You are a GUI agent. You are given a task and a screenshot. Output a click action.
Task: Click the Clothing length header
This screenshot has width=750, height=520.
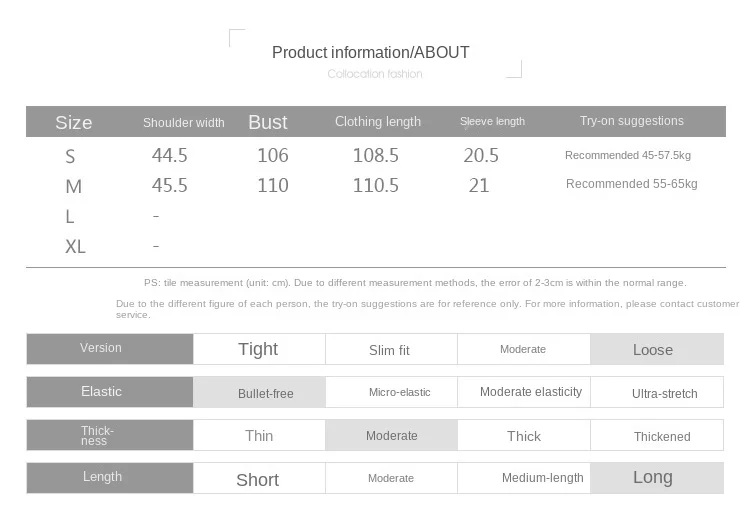tap(378, 121)
